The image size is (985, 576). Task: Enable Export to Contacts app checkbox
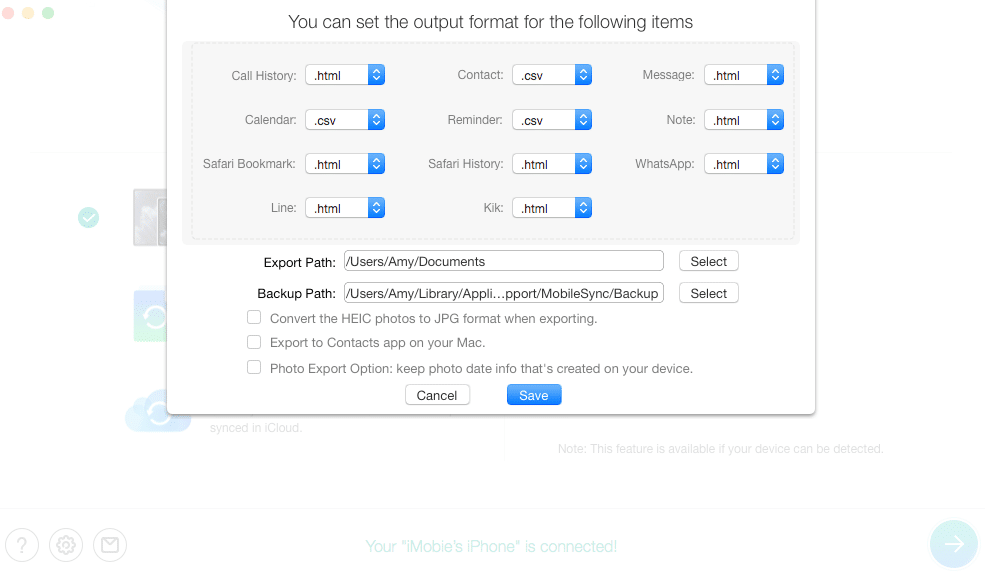click(x=254, y=342)
